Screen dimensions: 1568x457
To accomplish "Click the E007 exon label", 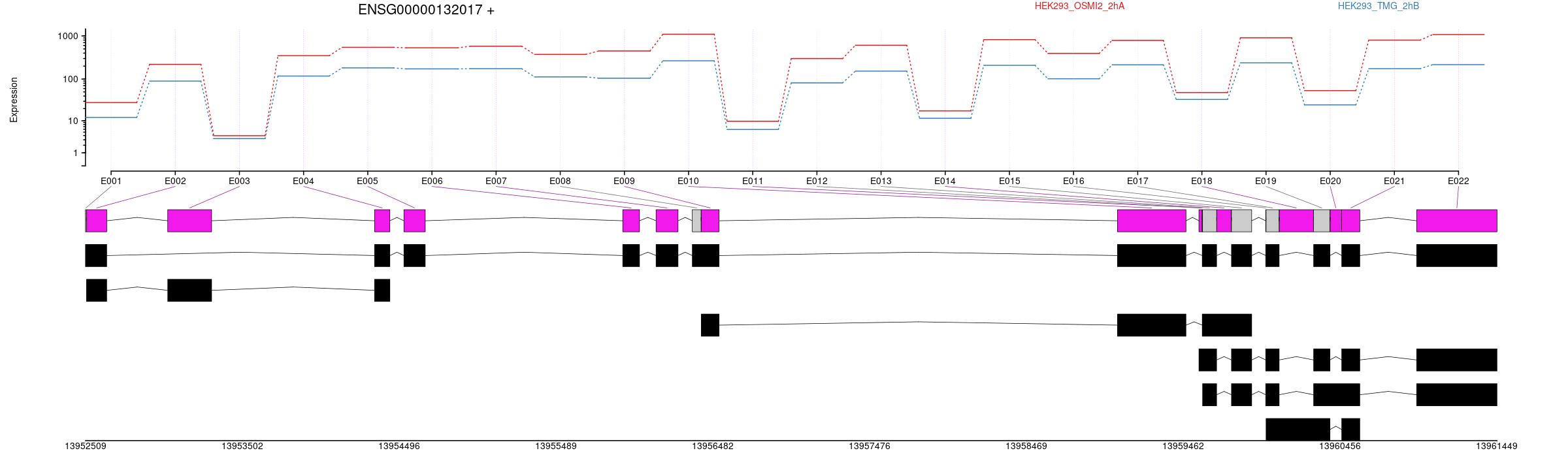I will point(496,181).
